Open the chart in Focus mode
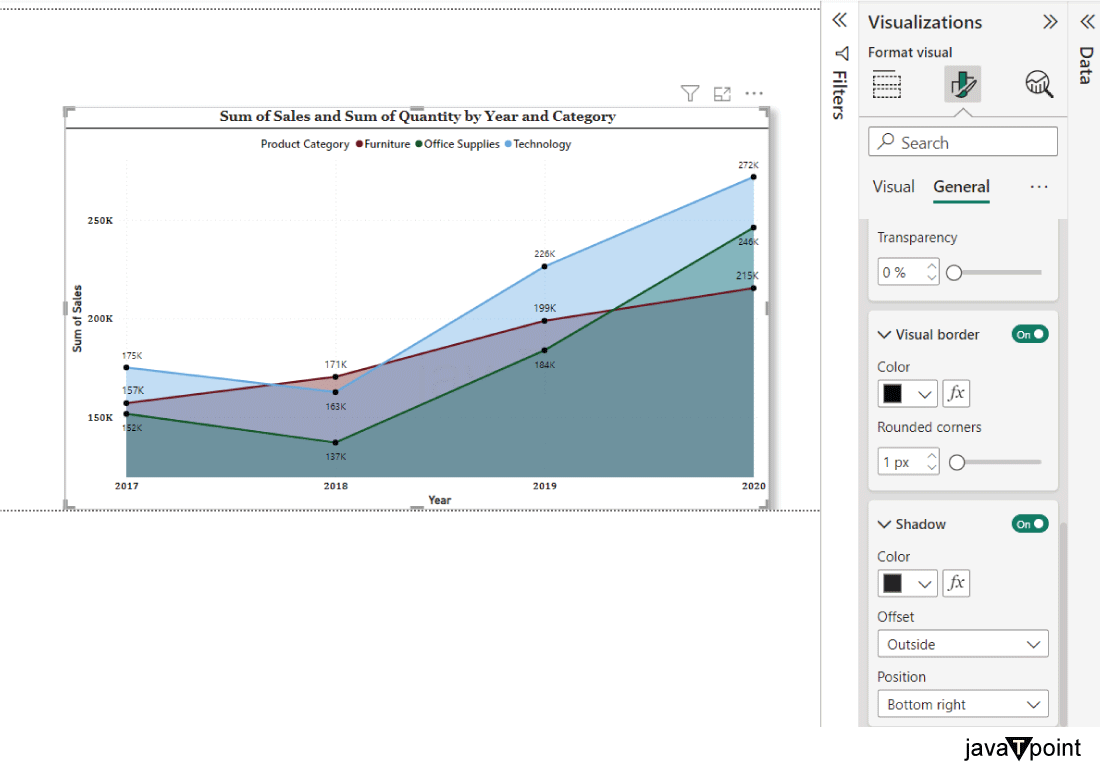 [x=722, y=93]
